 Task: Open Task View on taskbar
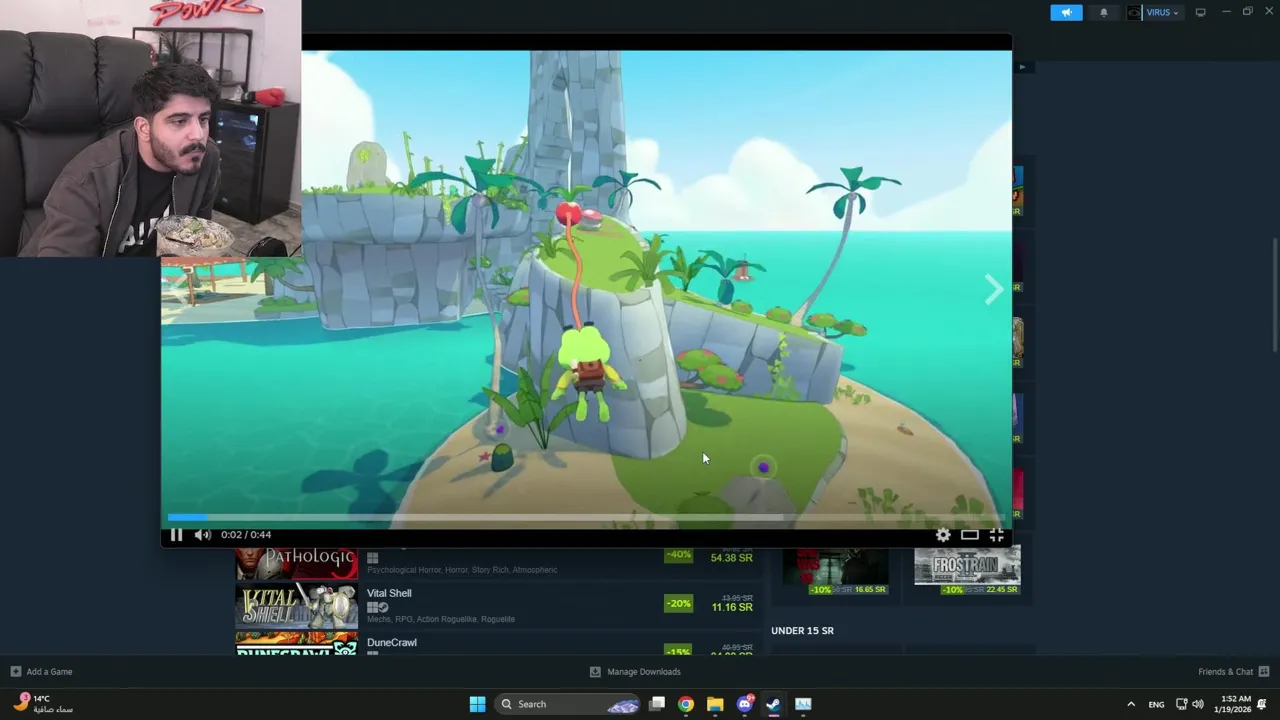(657, 704)
